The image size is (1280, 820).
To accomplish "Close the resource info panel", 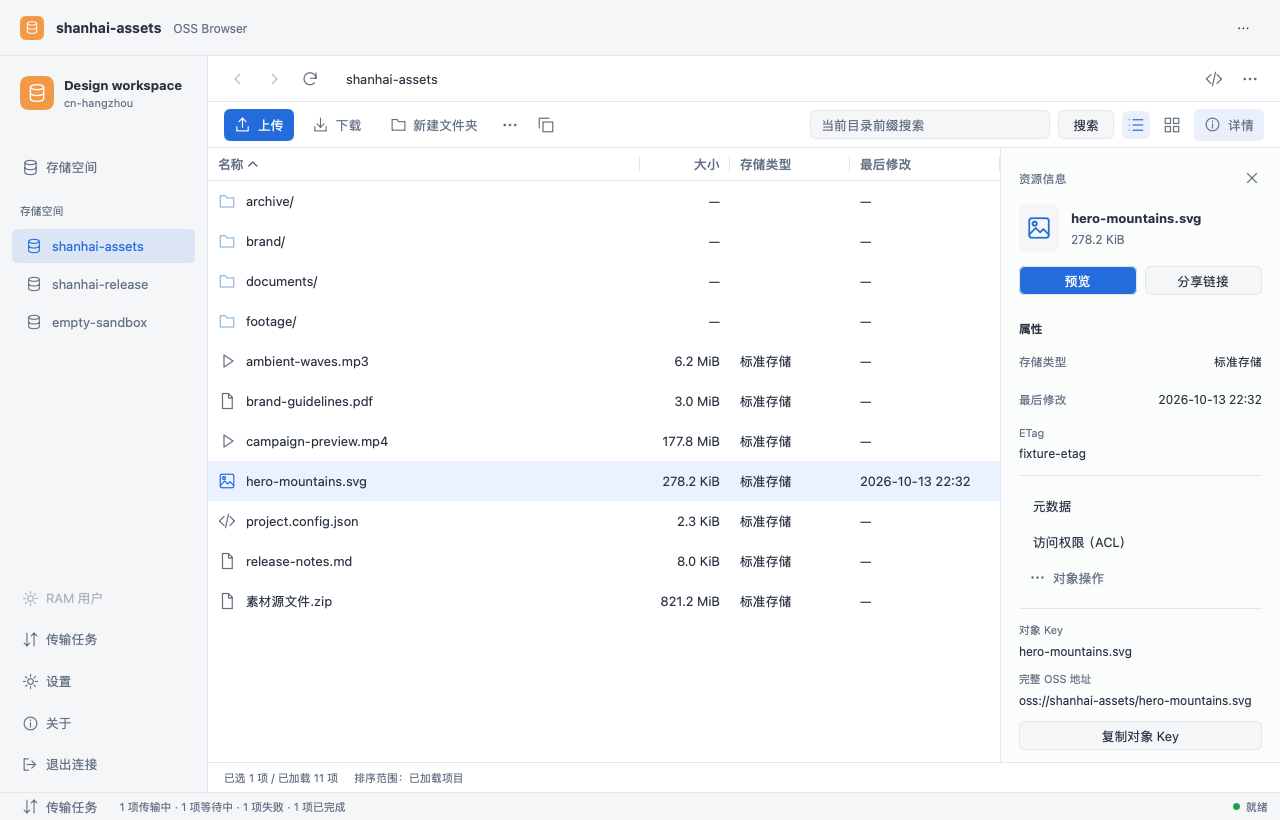I will point(1252,178).
